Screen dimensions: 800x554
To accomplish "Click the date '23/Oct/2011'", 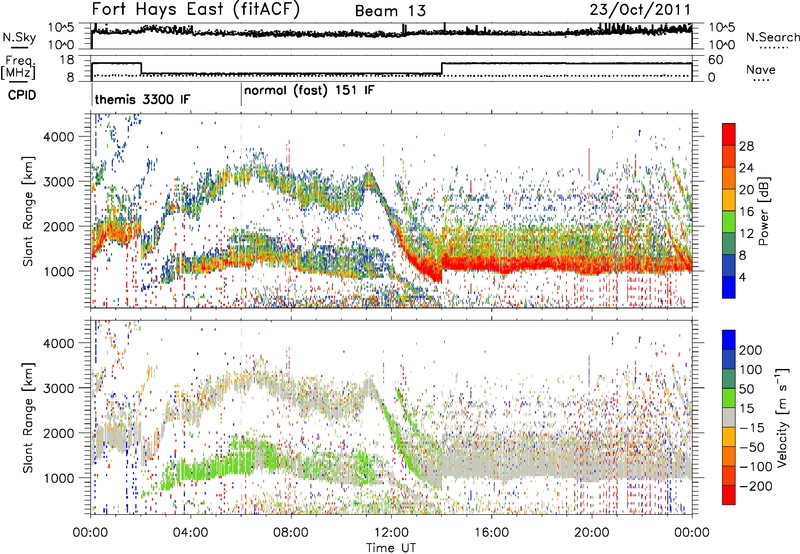I will pos(640,10).
